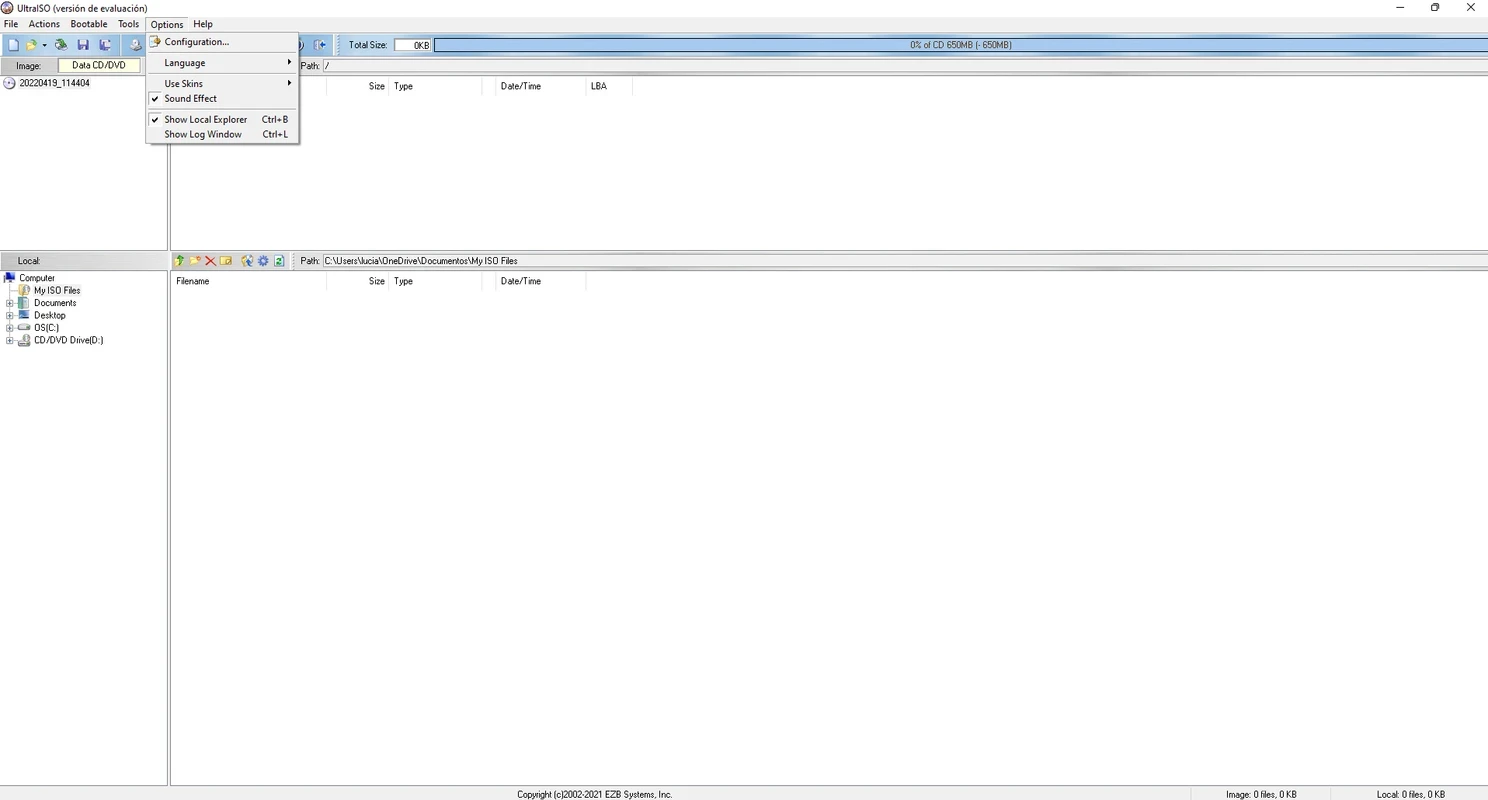The image size is (1488, 800).
Task: Click the CD capacity usage bar
Action: [x=960, y=45]
